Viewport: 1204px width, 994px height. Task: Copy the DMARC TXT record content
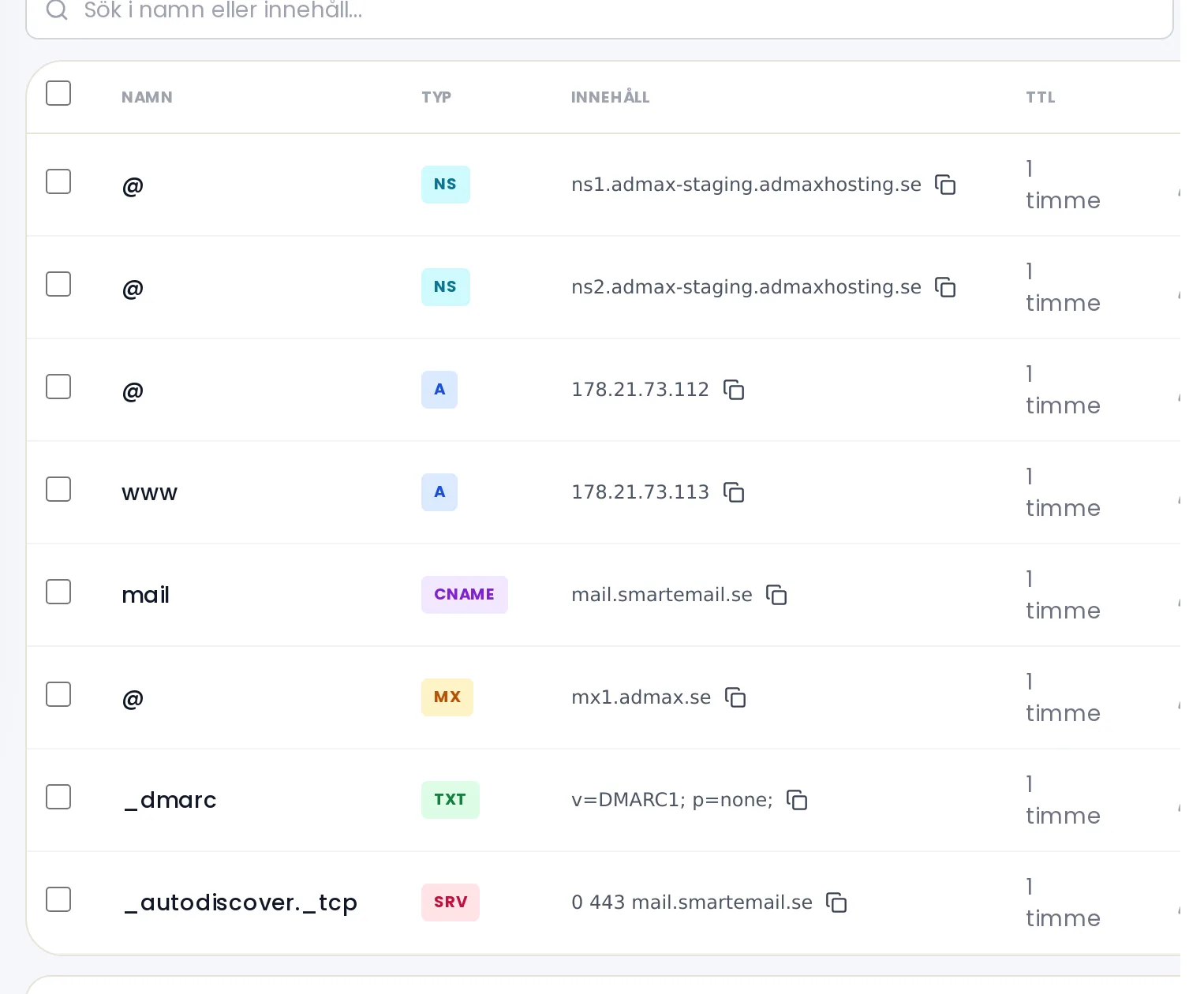(x=797, y=800)
